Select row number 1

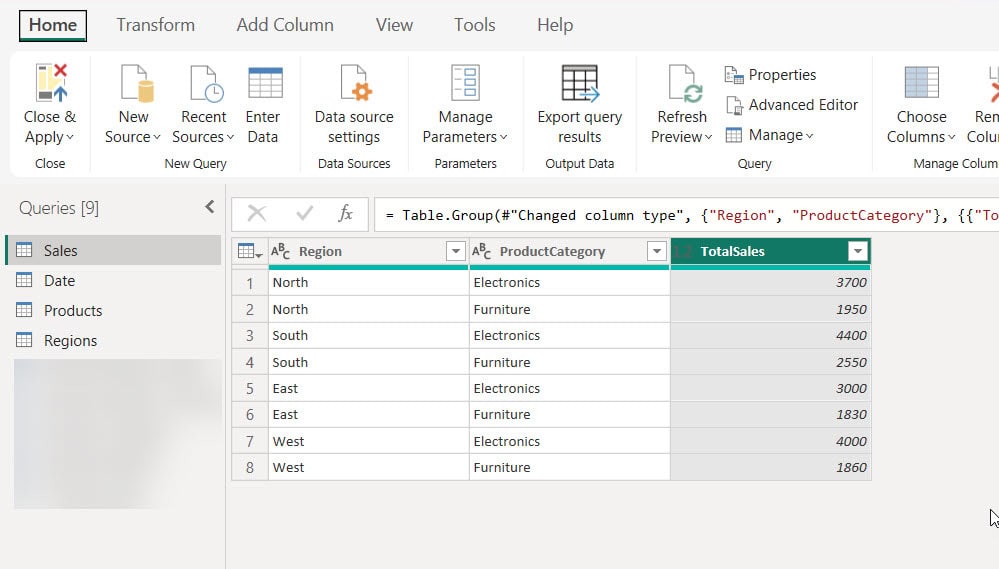pyautogui.click(x=250, y=282)
